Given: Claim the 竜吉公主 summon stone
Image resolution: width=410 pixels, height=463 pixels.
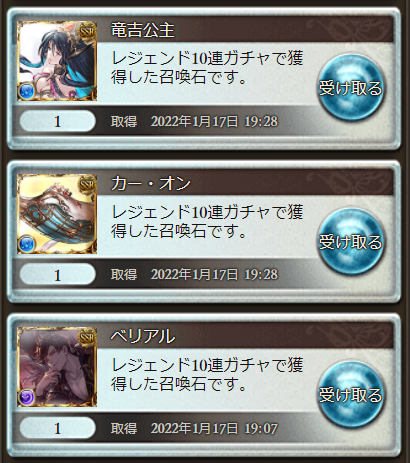Looking at the screenshot, I should pos(351,88).
